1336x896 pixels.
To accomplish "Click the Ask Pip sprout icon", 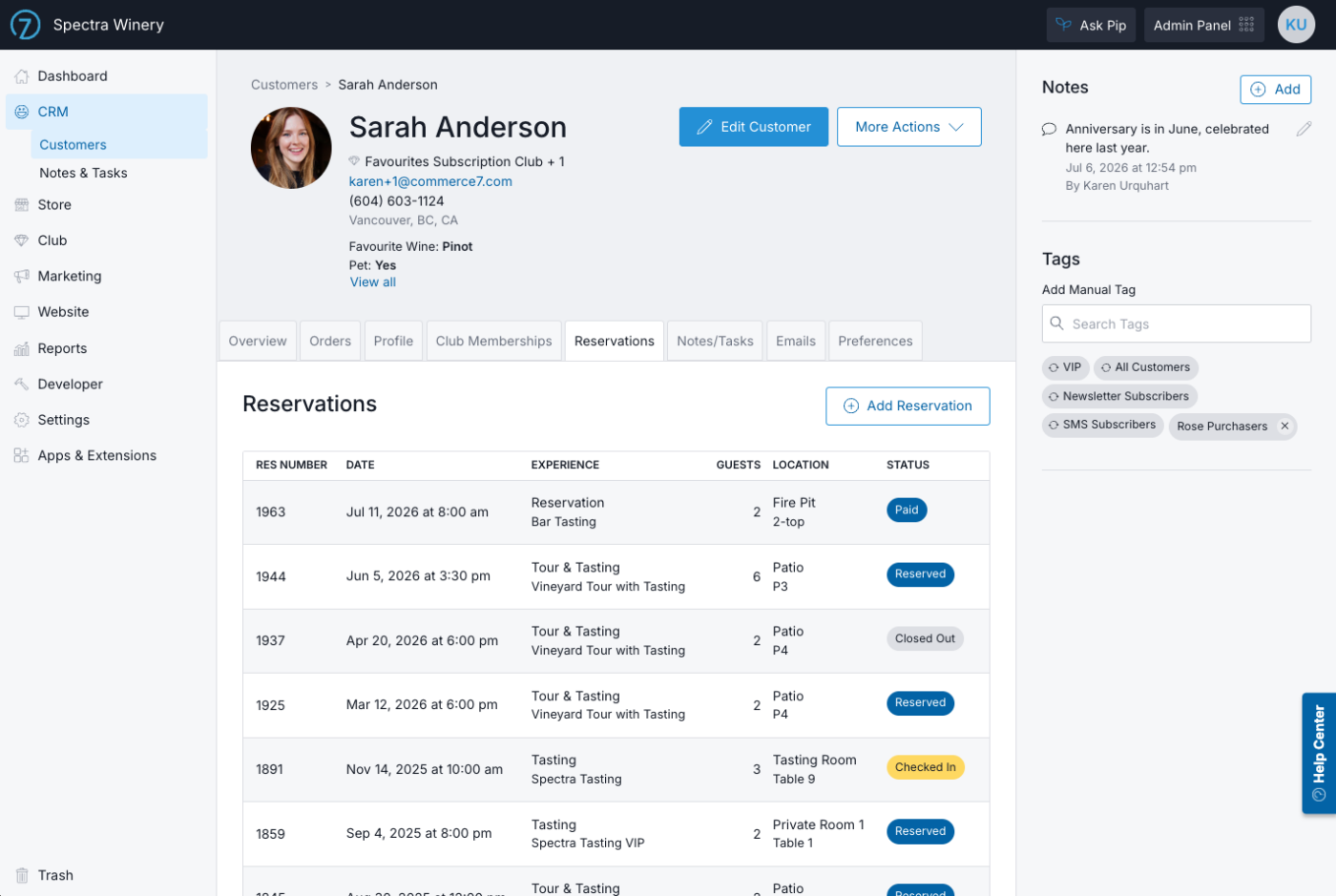I will point(1063,25).
